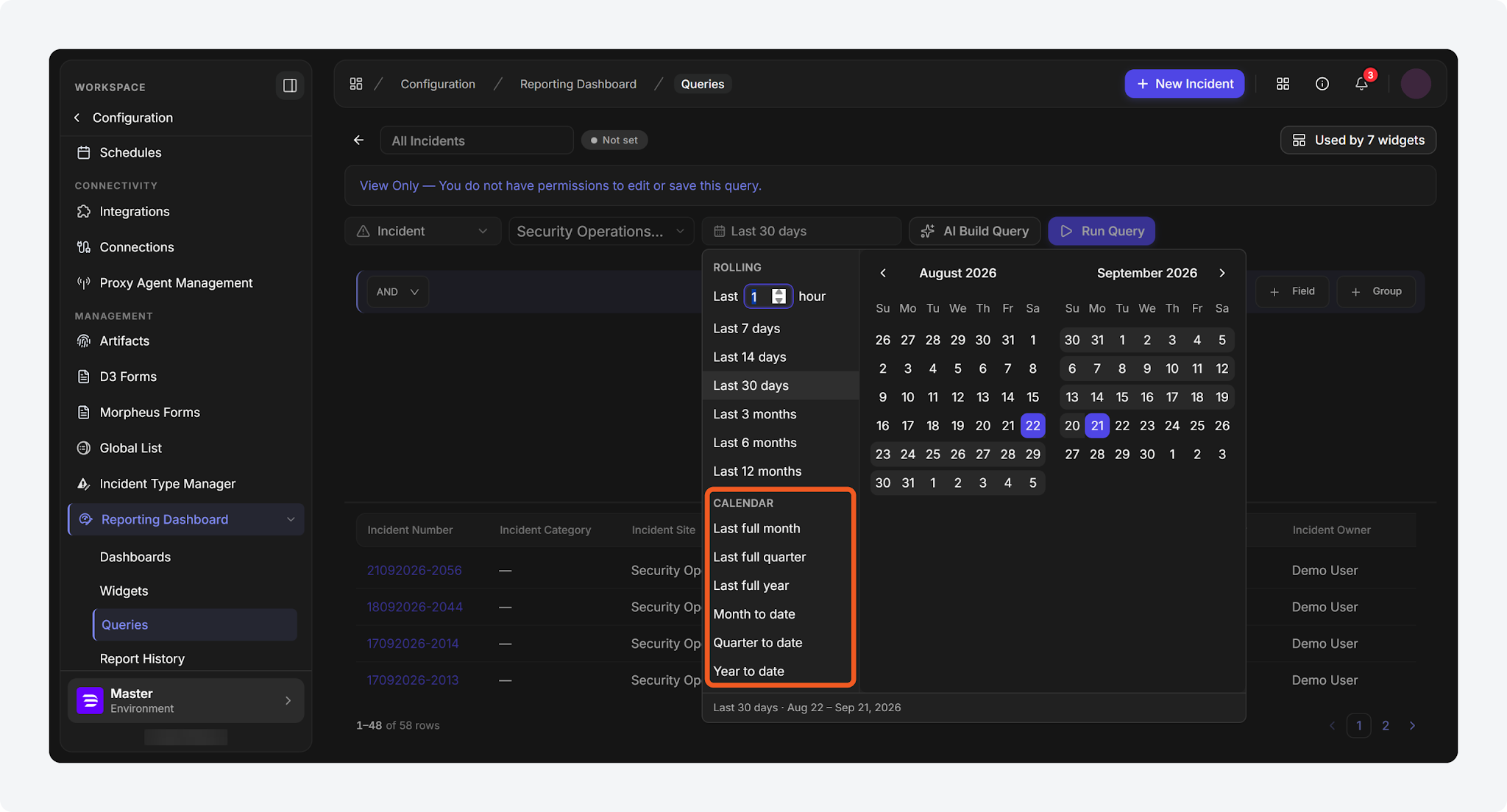Select Last 7 days option
This screenshot has height=812, width=1507.
(x=781, y=328)
